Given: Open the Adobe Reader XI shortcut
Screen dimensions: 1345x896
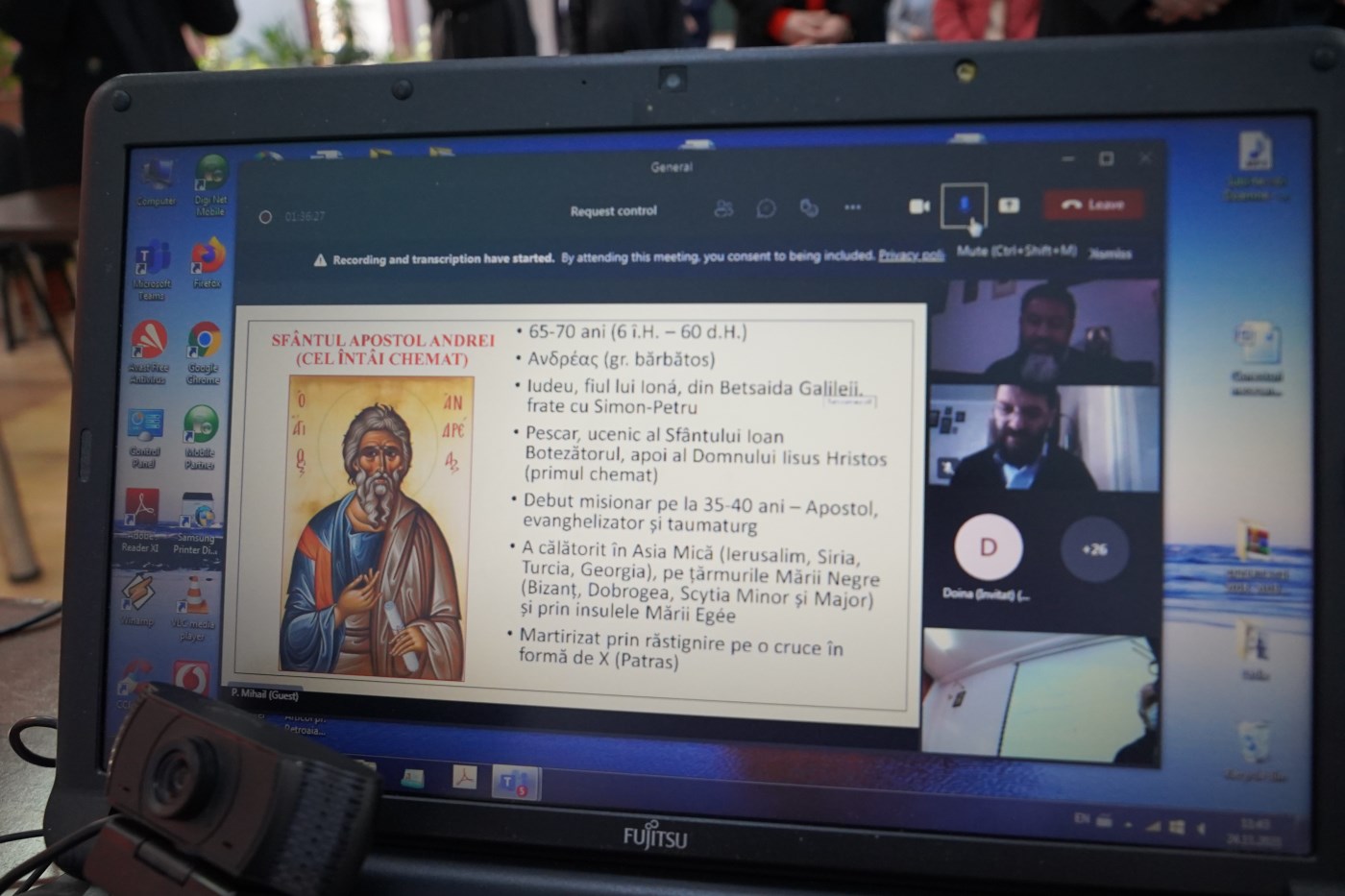Looking at the screenshot, I should pos(141,521).
